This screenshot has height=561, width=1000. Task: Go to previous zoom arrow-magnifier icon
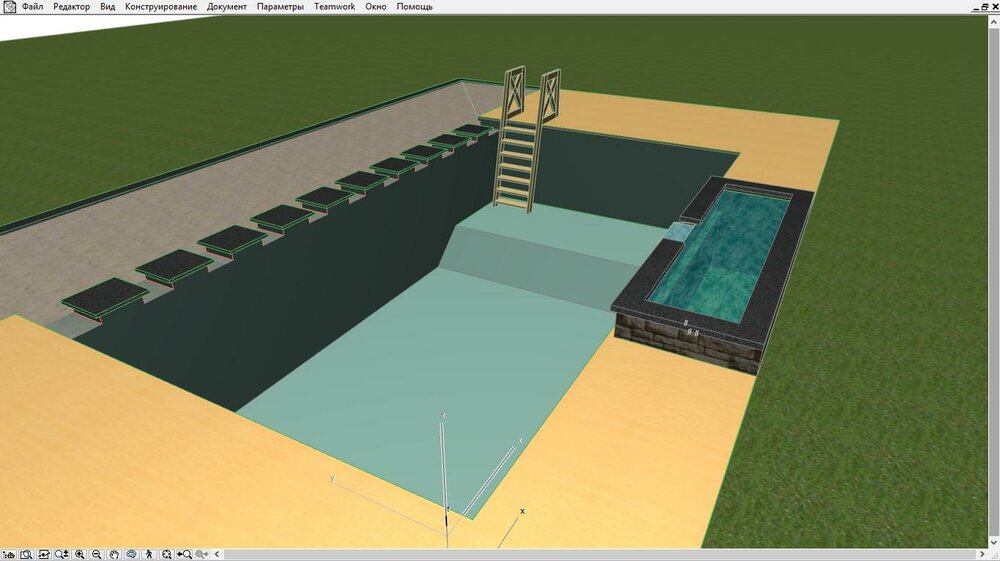184,555
